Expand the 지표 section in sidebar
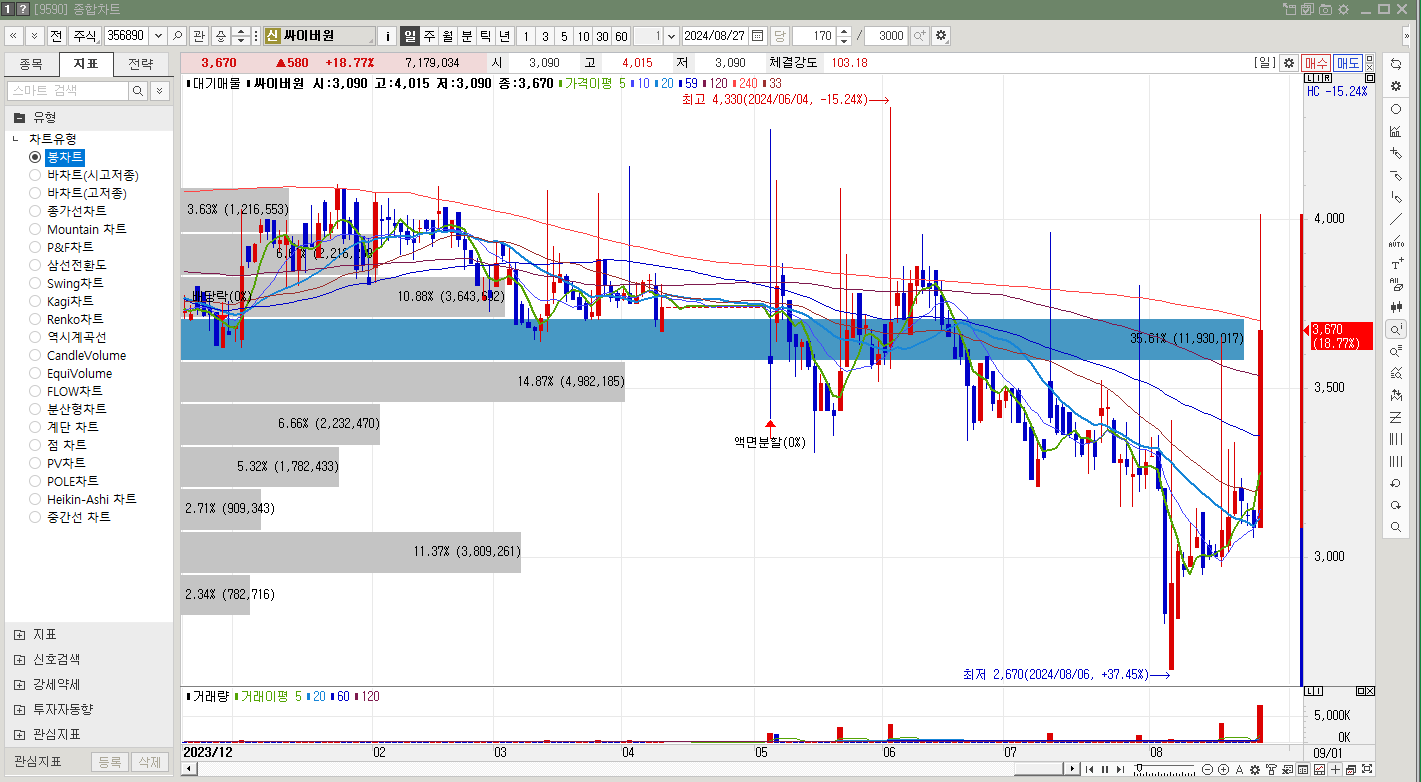Image resolution: width=1421 pixels, height=782 pixels. tap(19, 635)
